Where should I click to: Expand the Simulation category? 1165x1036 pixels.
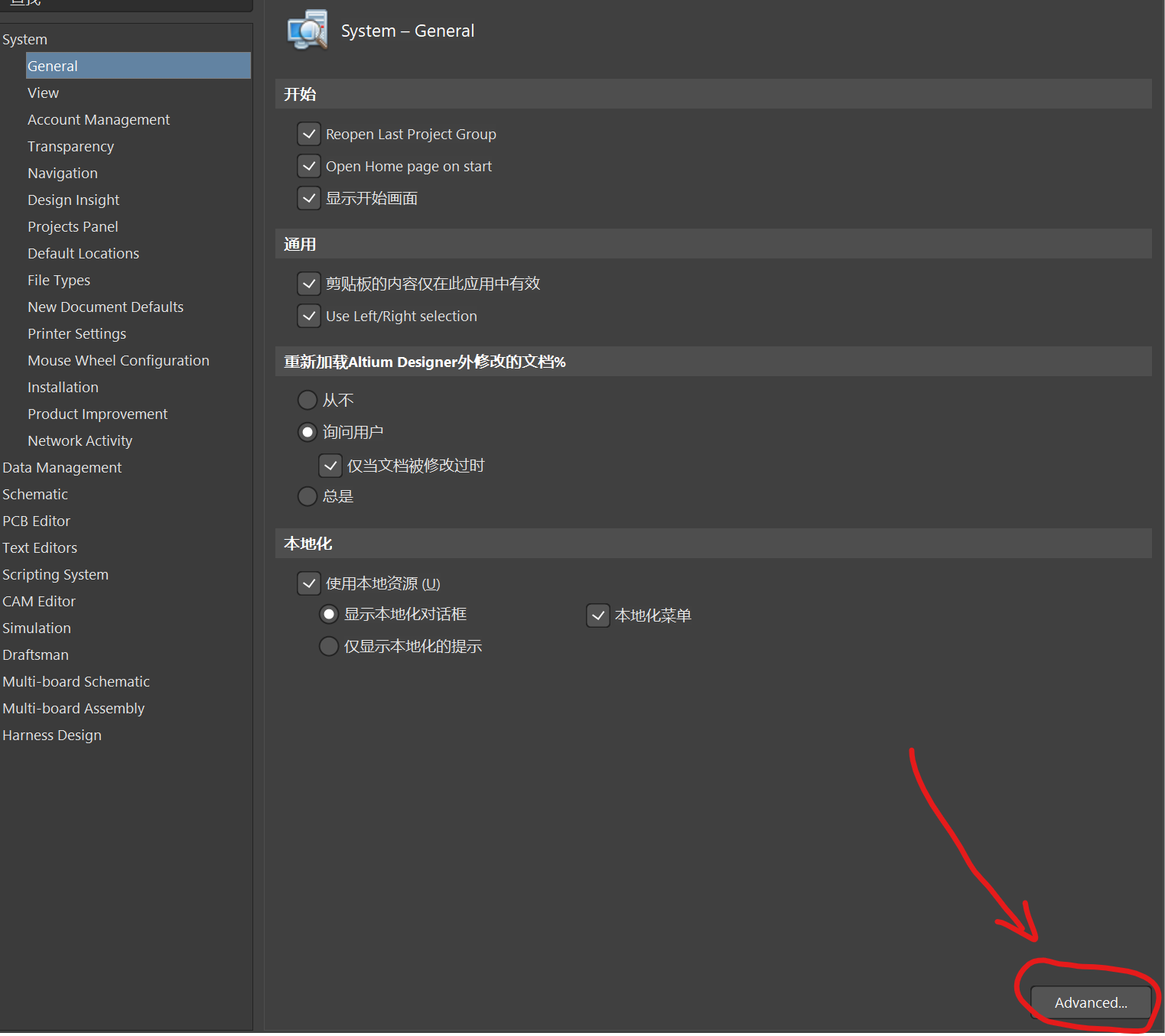[37, 628]
